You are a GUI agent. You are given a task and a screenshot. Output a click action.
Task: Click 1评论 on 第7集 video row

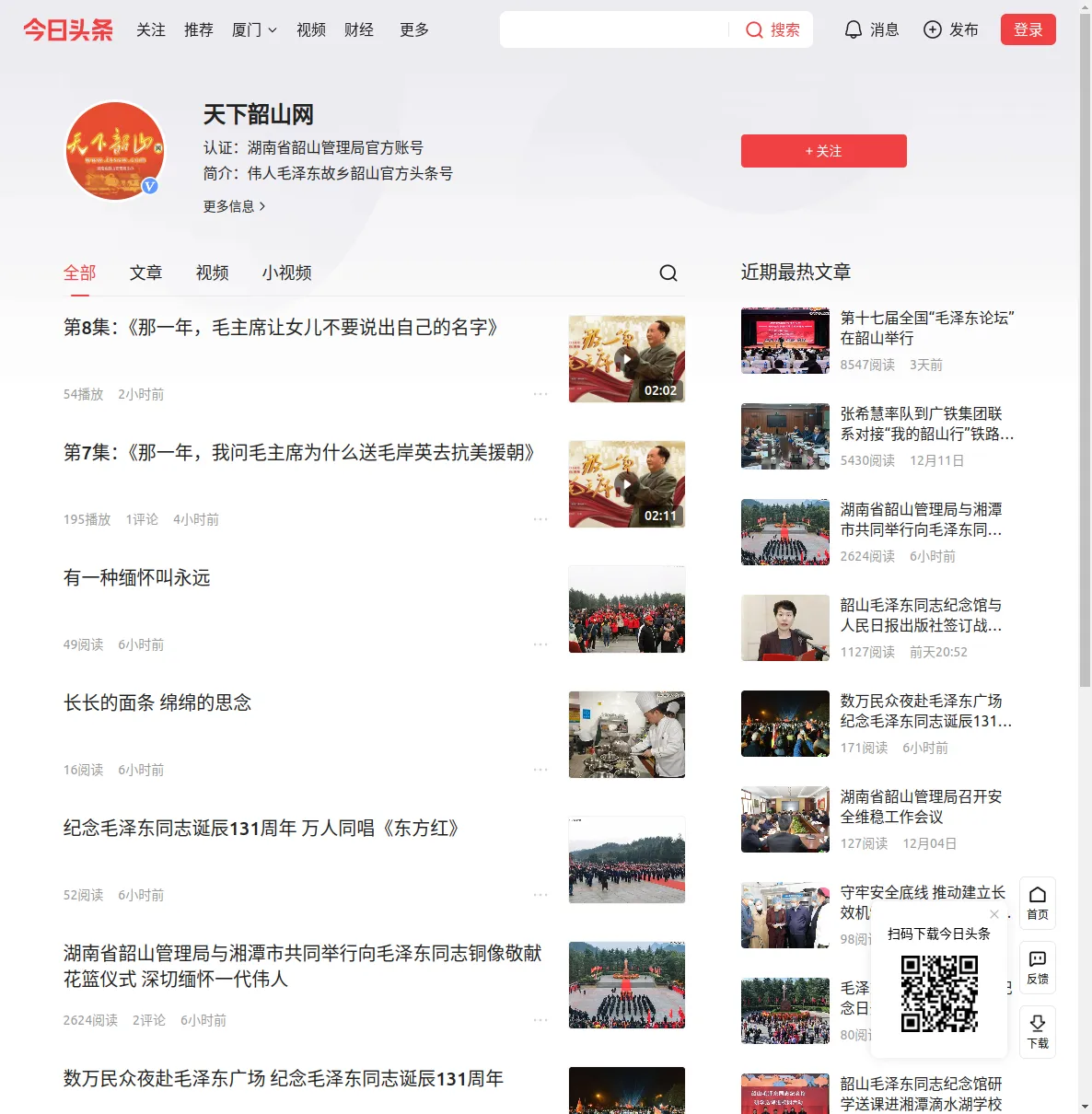click(x=142, y=519)
